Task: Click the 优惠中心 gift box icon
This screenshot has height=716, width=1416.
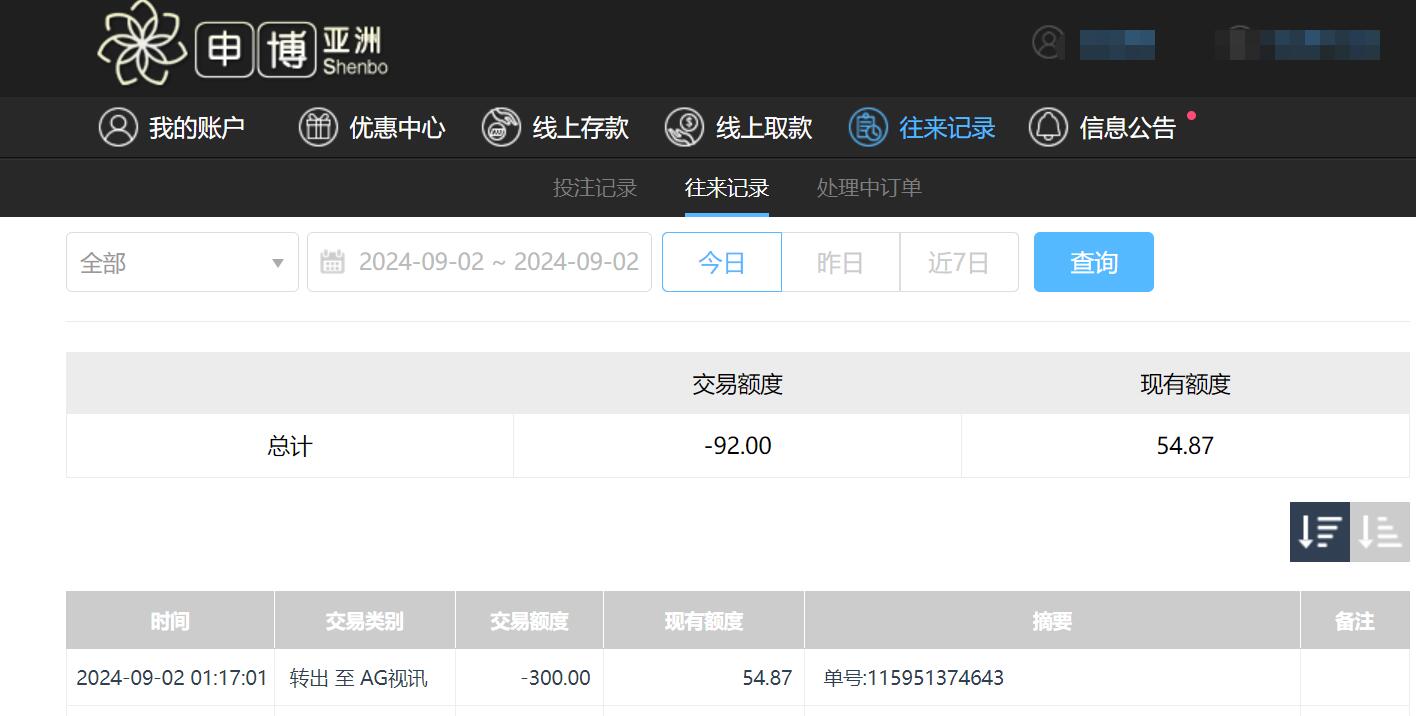Action: point(318,127)
